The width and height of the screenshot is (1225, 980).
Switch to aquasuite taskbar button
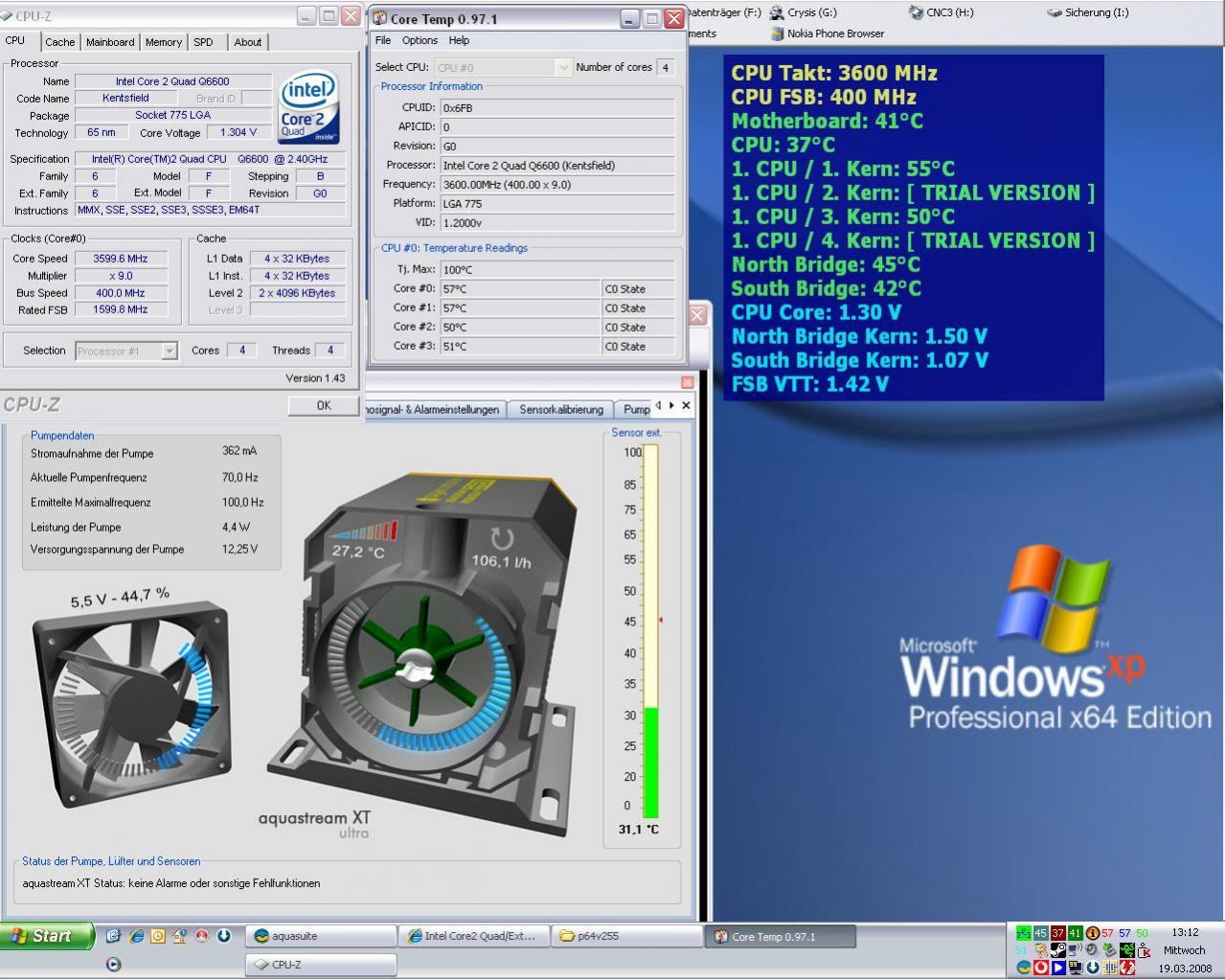tap(321, 936)
